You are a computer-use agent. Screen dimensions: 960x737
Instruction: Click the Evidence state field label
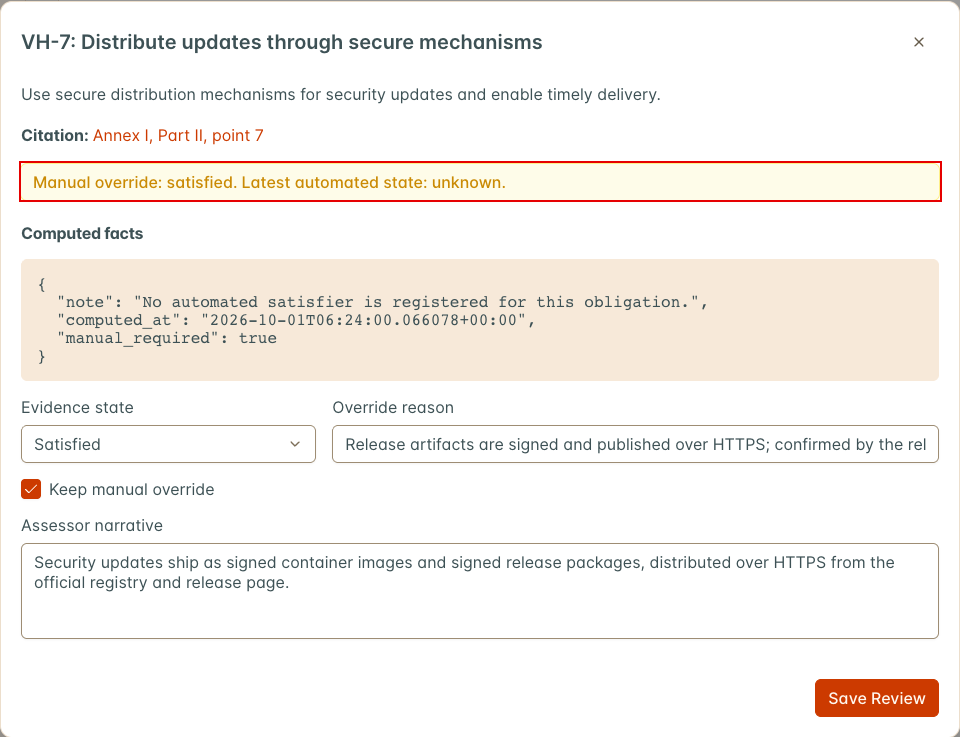[x=77, y=408]
